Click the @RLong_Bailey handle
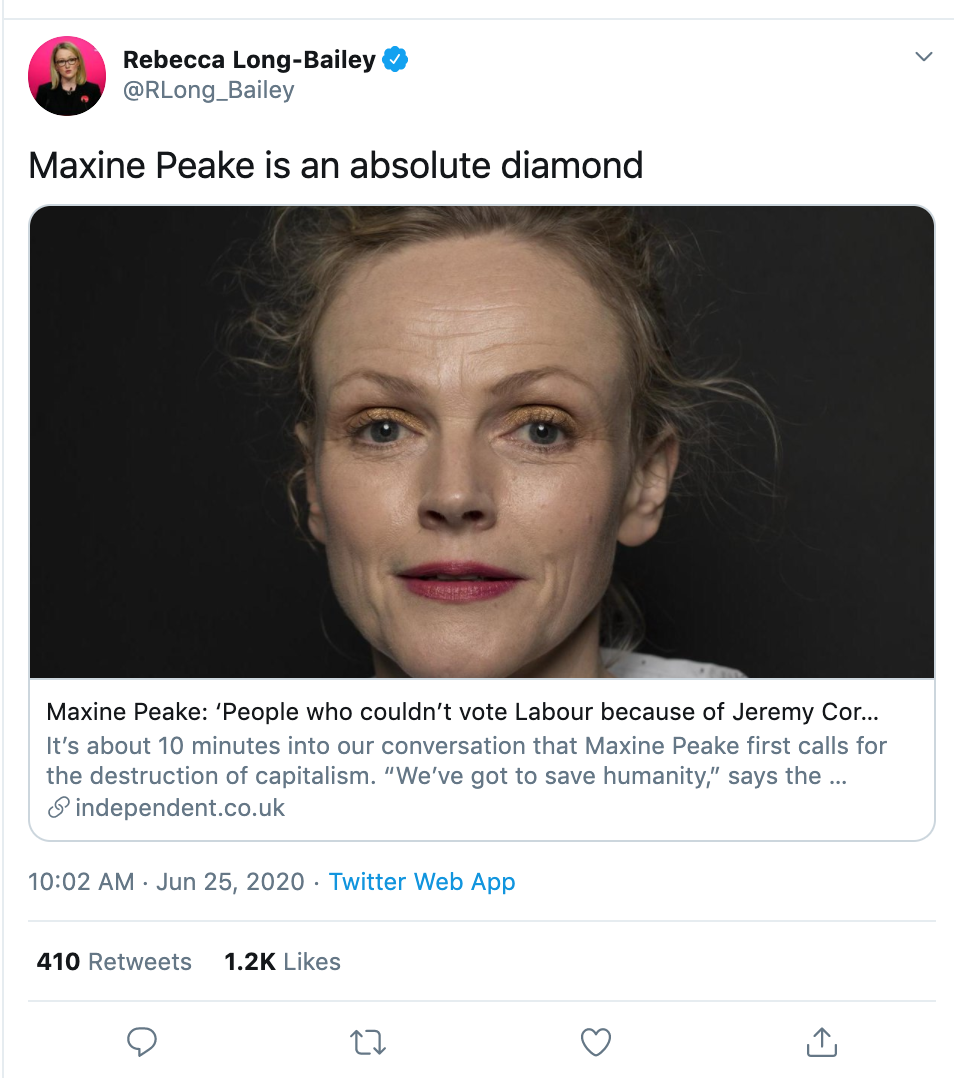 (x=208, y=90)
